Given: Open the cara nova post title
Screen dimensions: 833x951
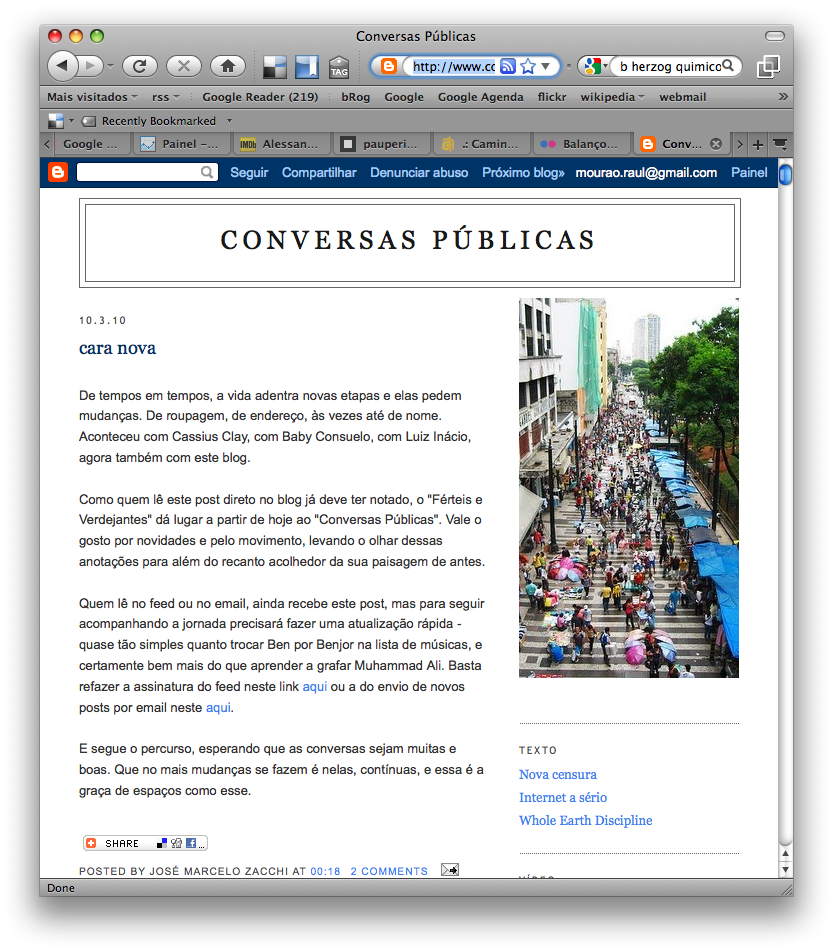Looking at the screenshot, I should pyautogui.click(x=117, y=348).
